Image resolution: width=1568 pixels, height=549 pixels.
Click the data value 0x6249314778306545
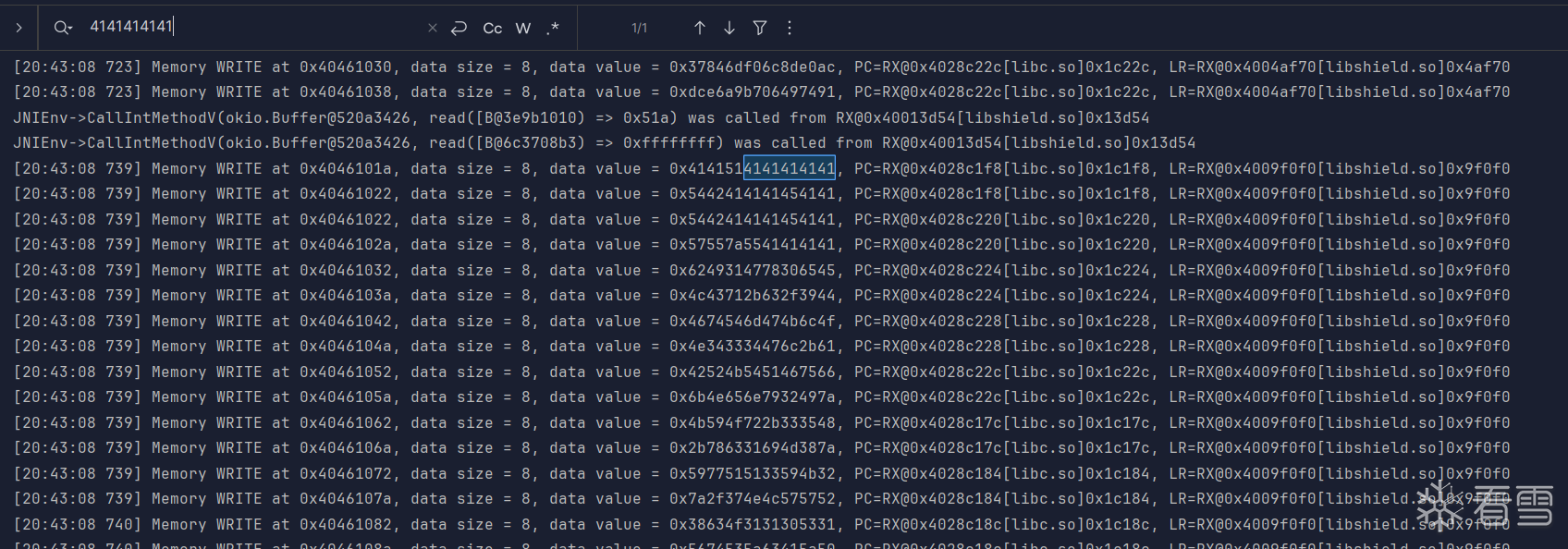753,270
